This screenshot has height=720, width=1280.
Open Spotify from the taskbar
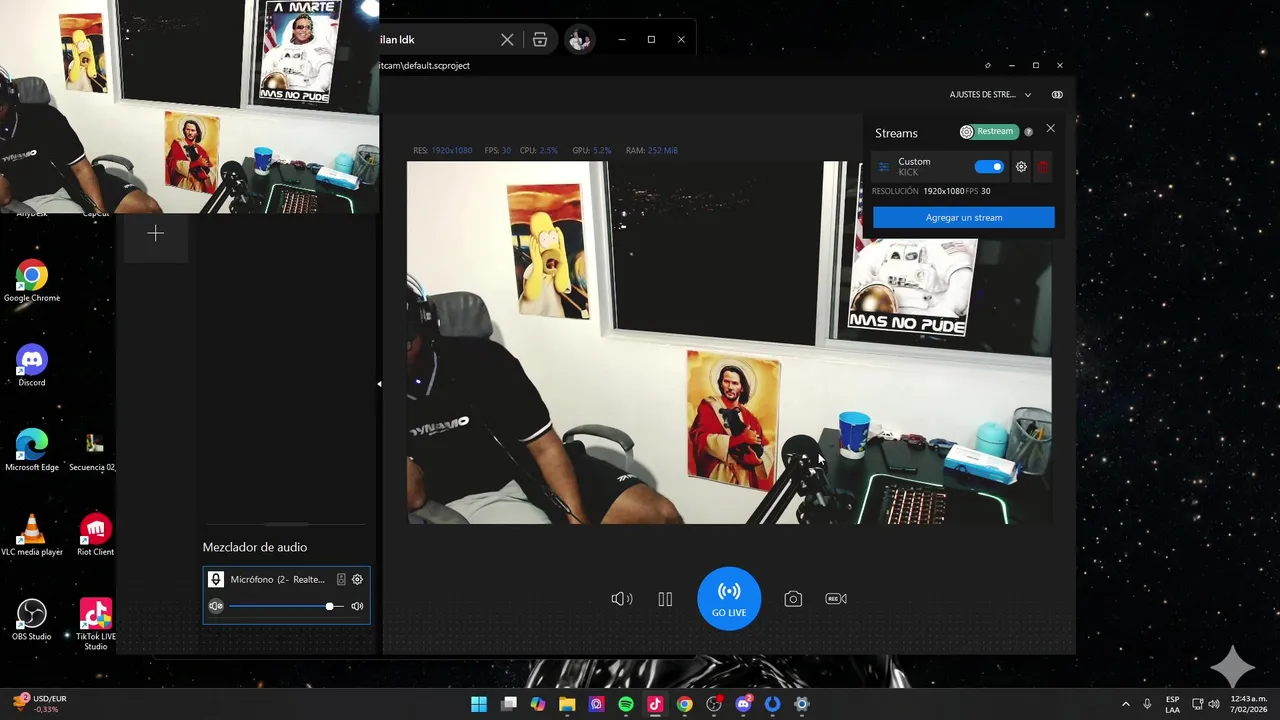click(626, 704)
